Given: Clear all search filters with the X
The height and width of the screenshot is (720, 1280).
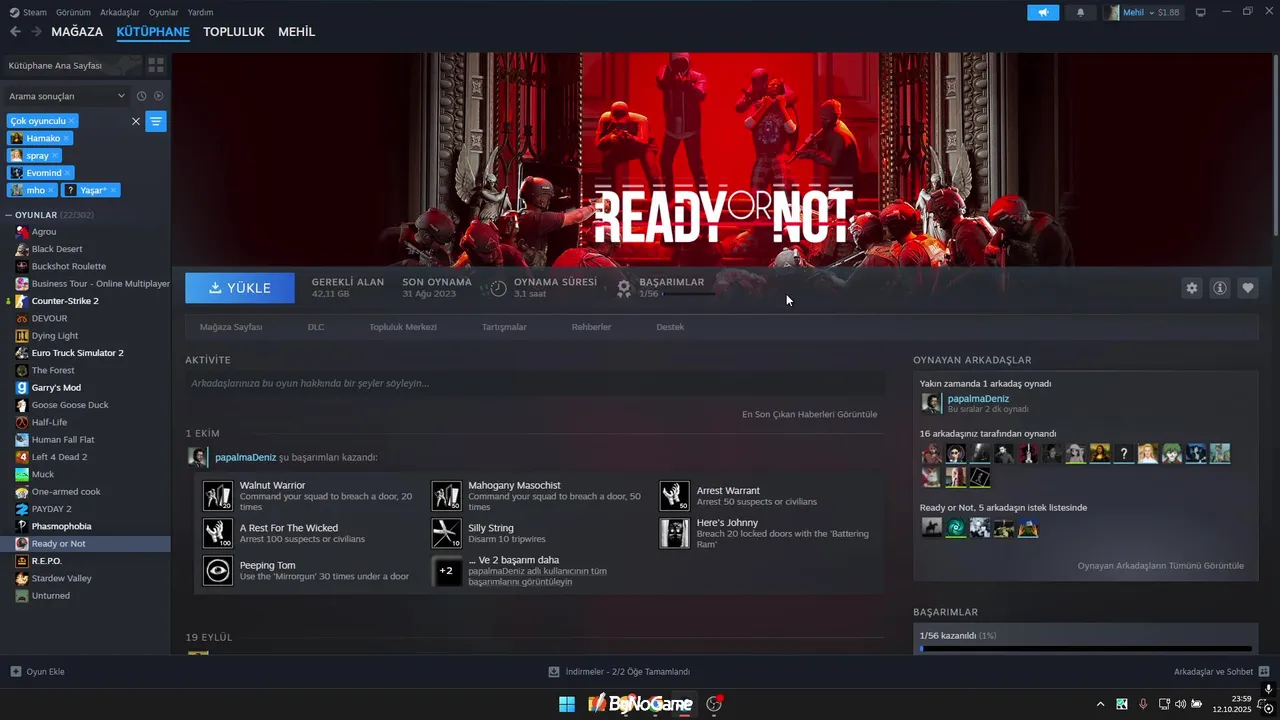Looking at the screenshot, I should pyautogui.click(x=136, y=121).
